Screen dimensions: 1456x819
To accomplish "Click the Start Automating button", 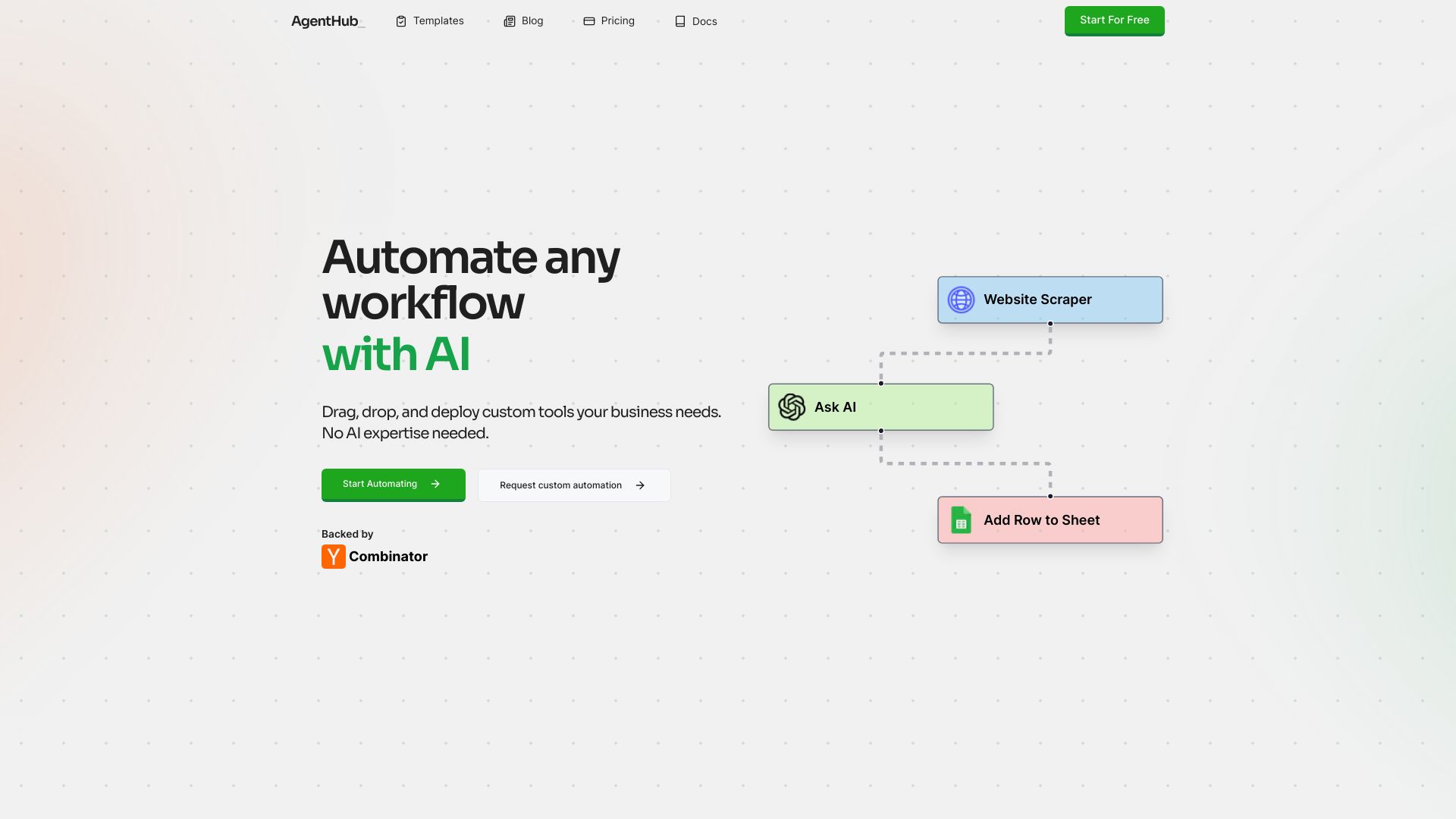I will click(393, 484).
